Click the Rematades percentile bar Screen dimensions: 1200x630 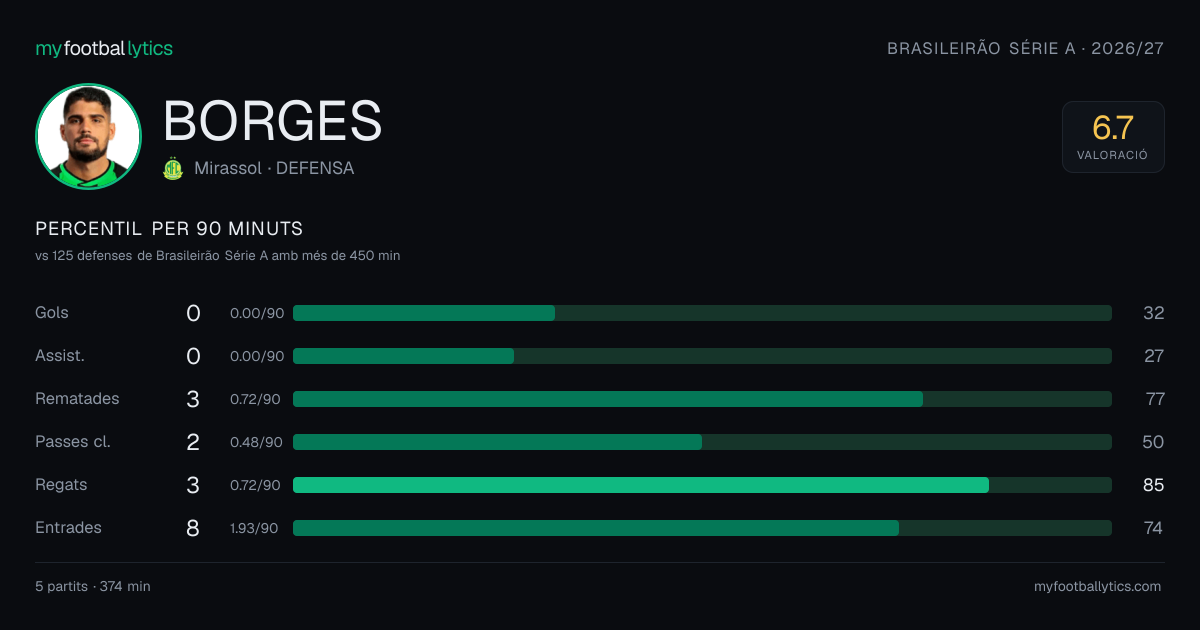[702, 399]
